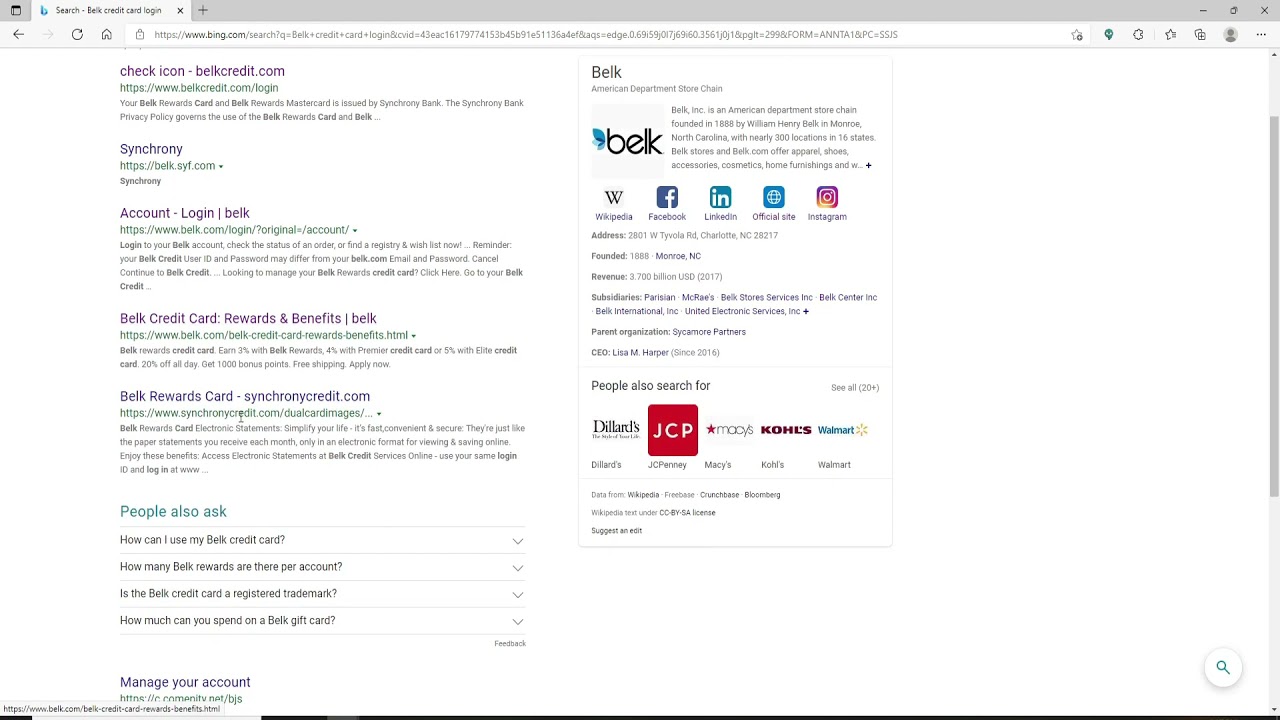Image resolution: width=1280 pixels, height=720 pixels.
Task: View site information padlock icon
Action: pyautogui.click(x=139, y=34)
